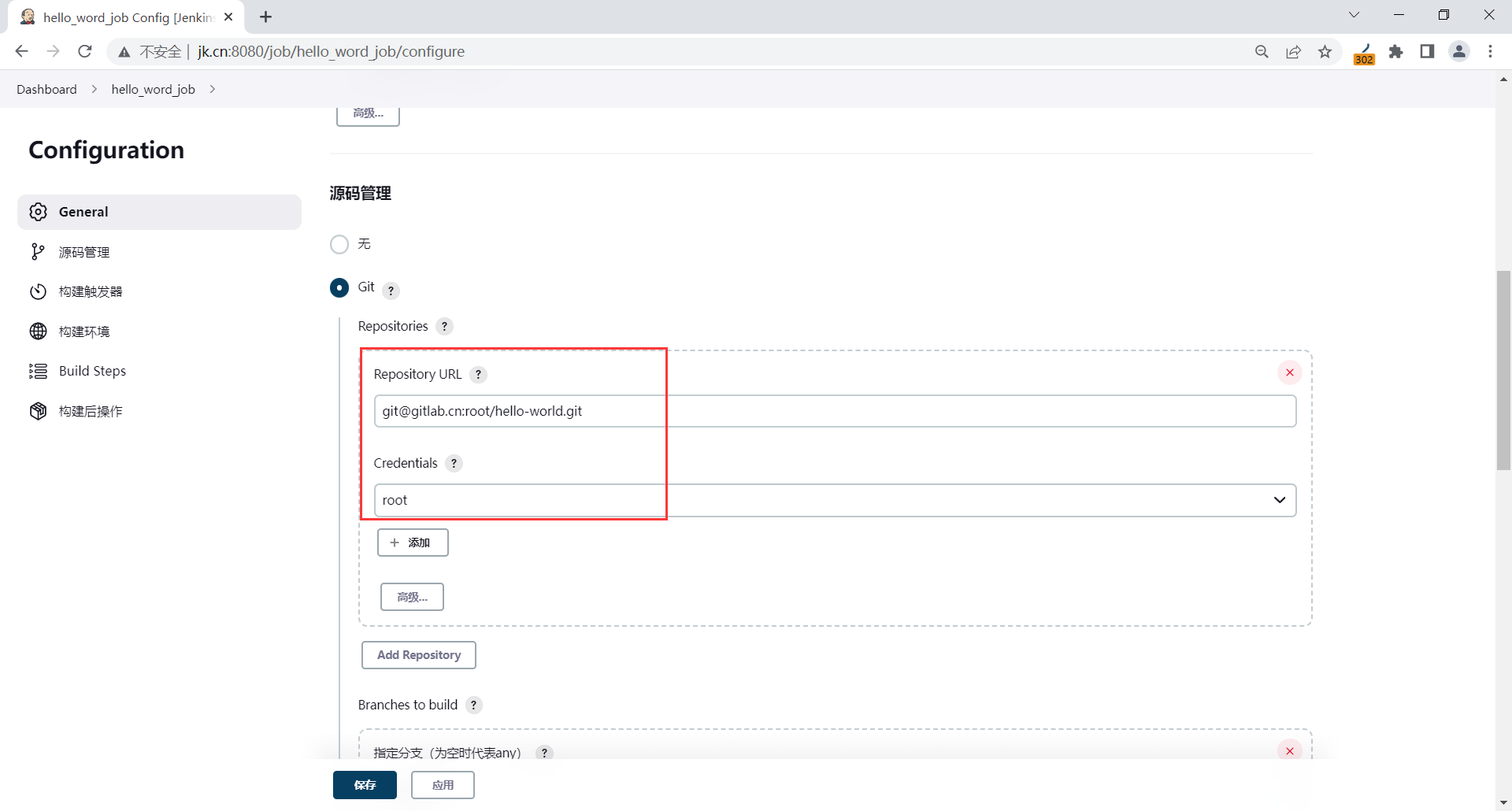This screenshot has height=811, width=1512.
Task: Go to 构建后操作 section
Action: [x=159, y=411]
